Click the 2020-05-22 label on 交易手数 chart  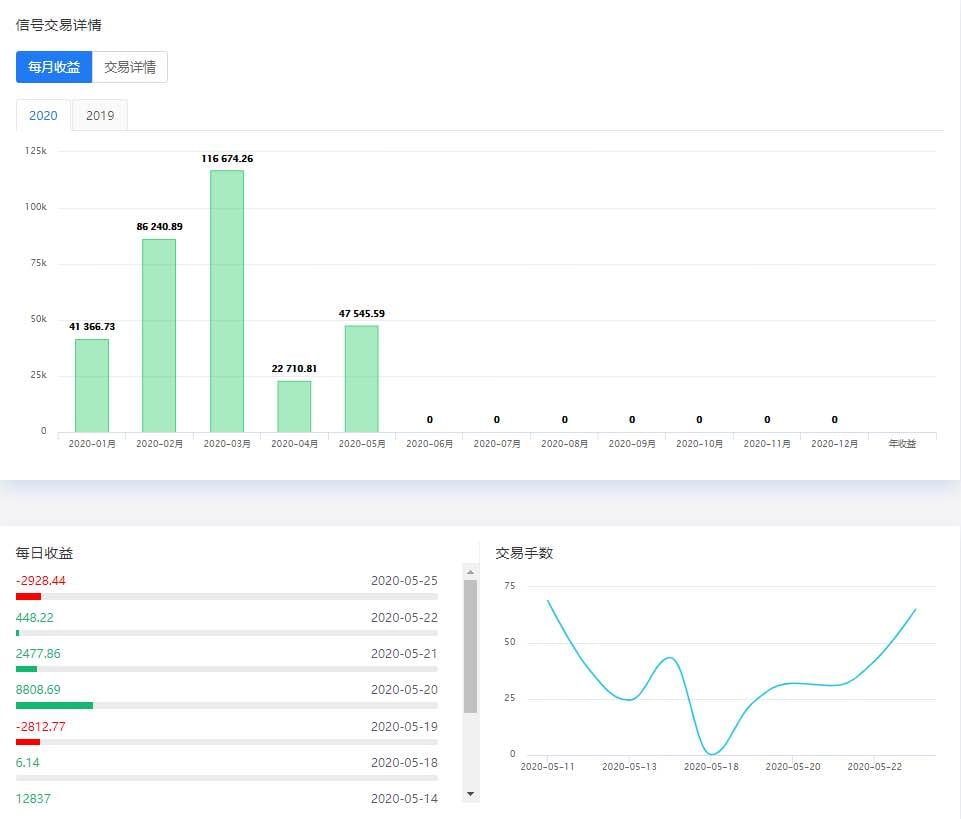tap(875, 767)
